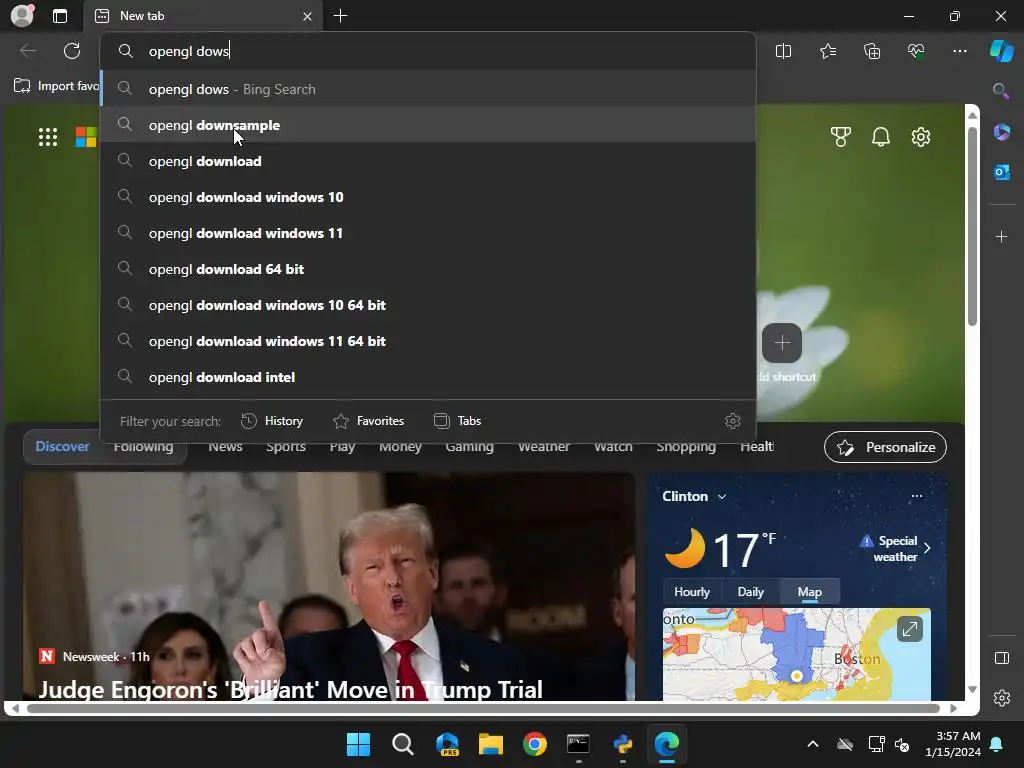The image size is (1024, 768).
Task: Open weather card more options
Action: [x=916, y=496]
